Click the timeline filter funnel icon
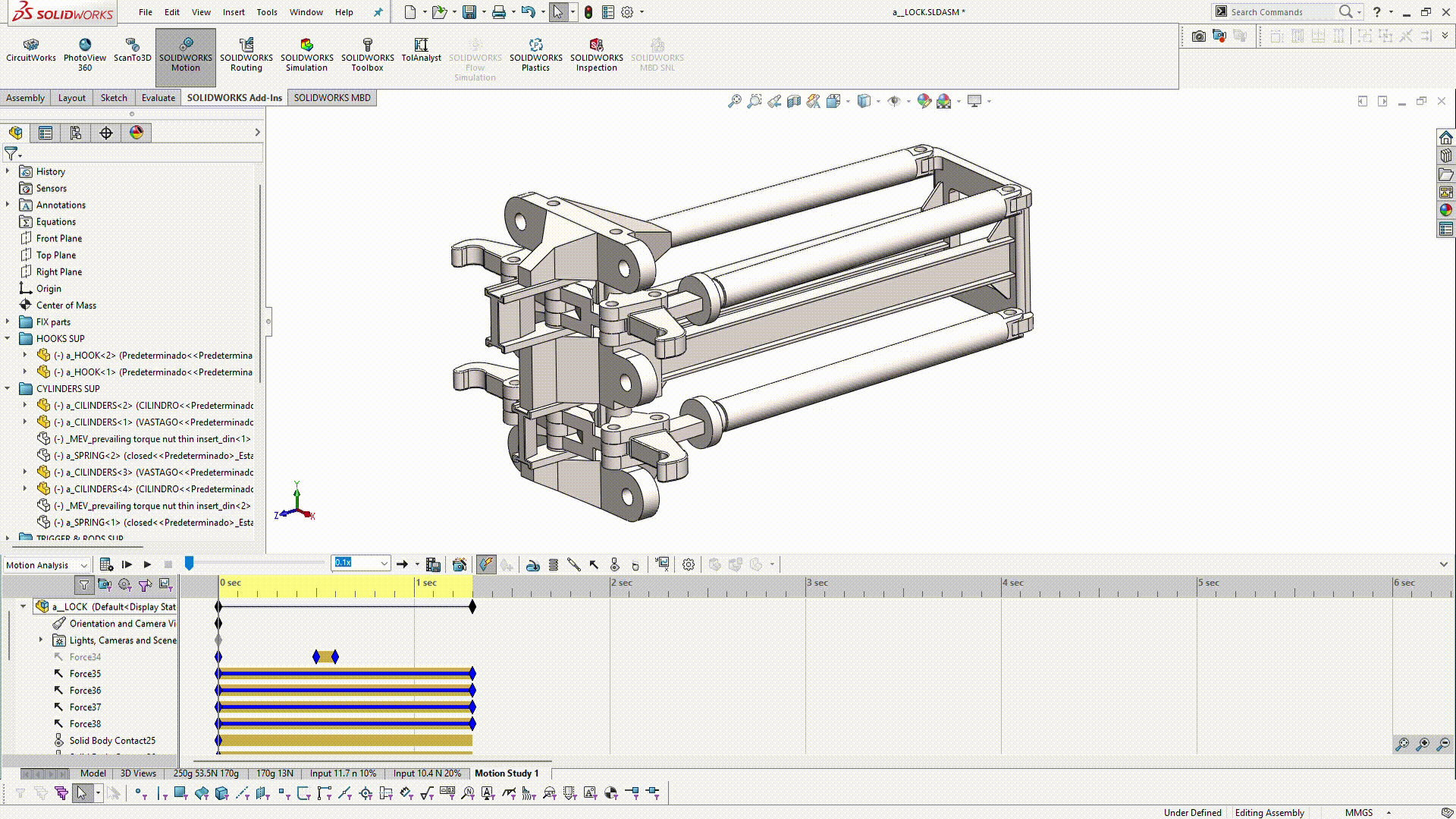 coord(84,585)
